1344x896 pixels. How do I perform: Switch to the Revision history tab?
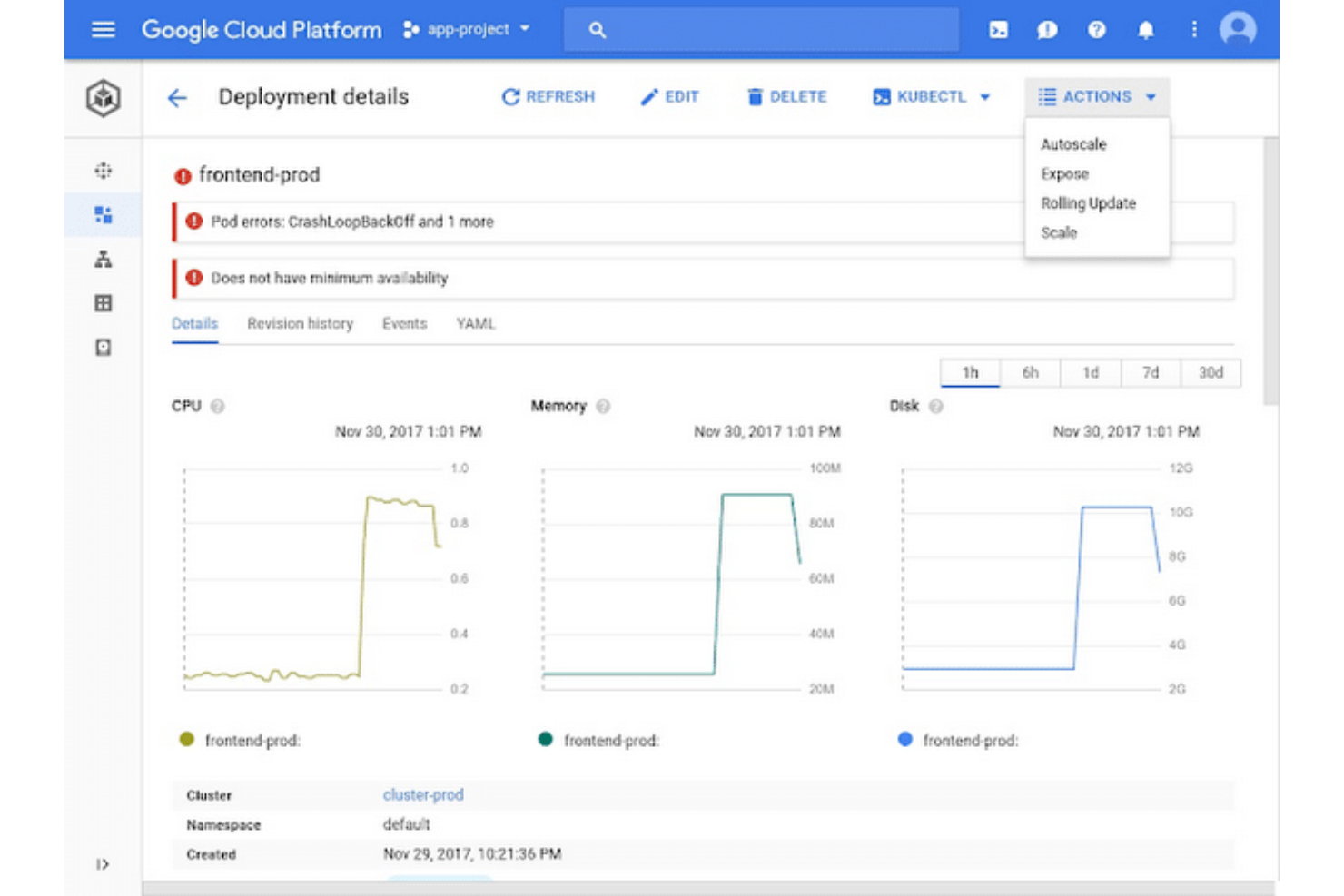click(x=300, y=323)
